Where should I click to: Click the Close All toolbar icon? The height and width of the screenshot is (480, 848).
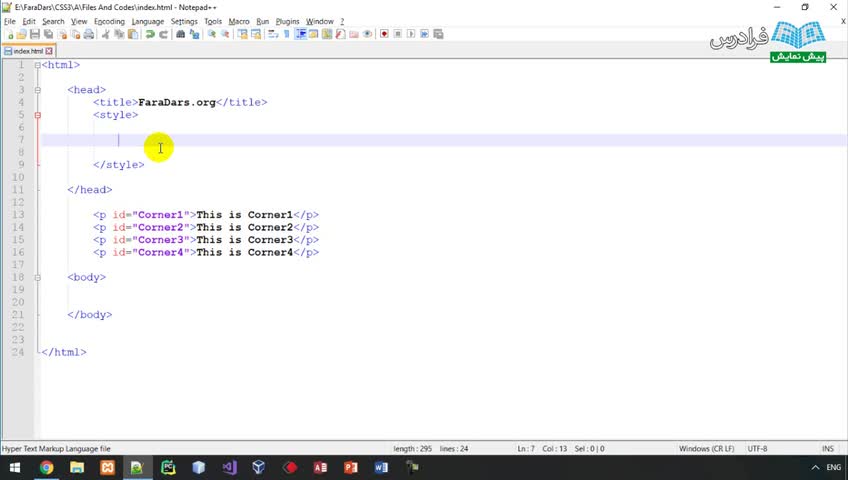76,34
